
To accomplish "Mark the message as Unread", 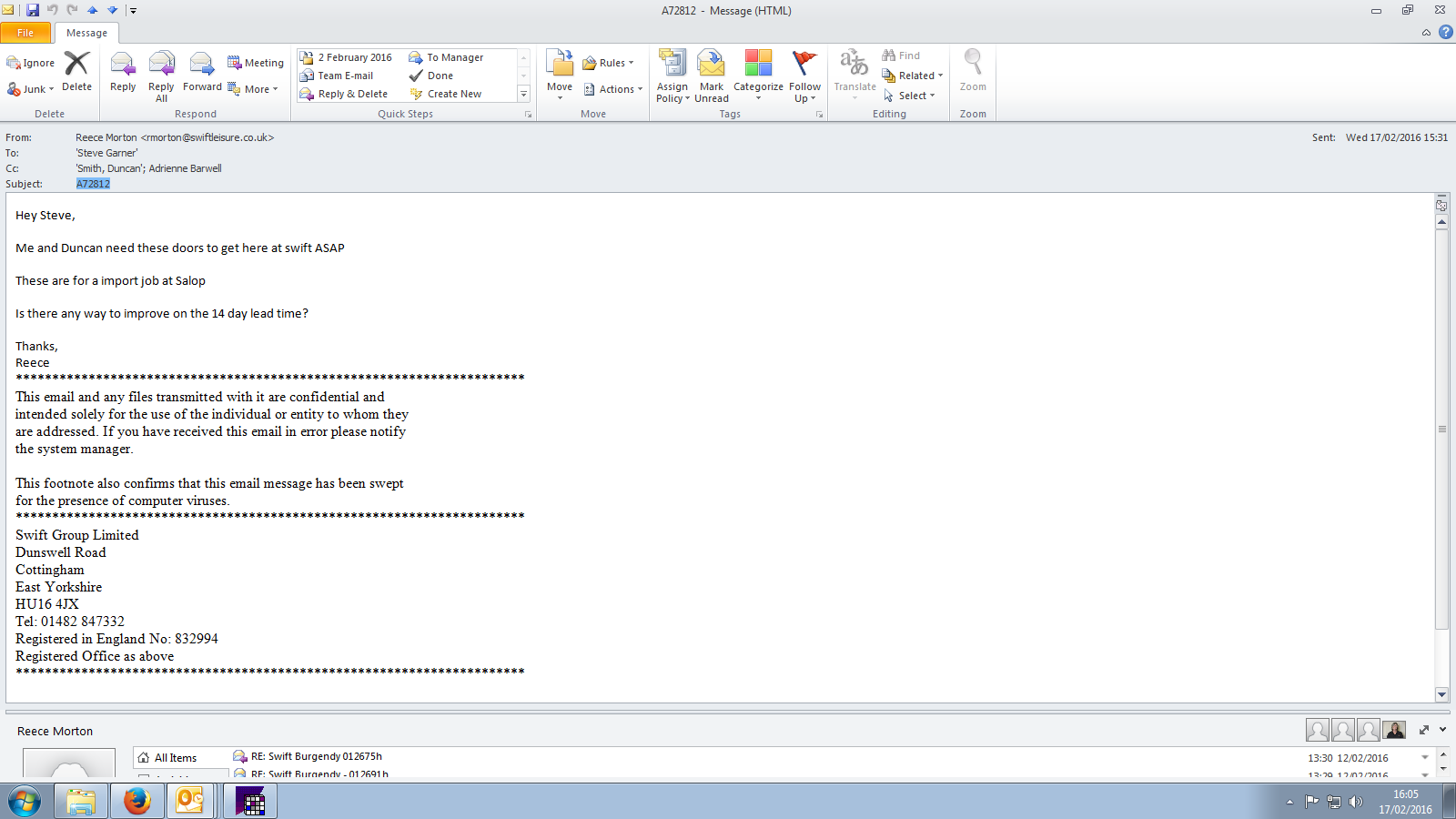I will pyautogui.click(x=712, y=76).
